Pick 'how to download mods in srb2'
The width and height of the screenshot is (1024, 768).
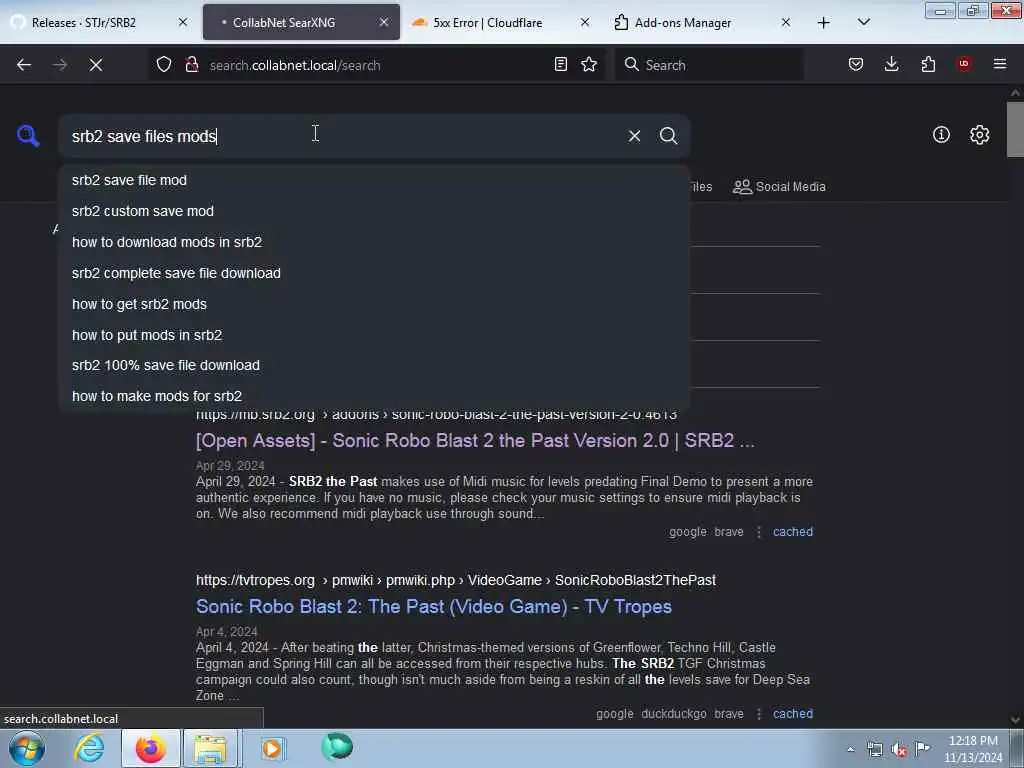coord(374,242)
